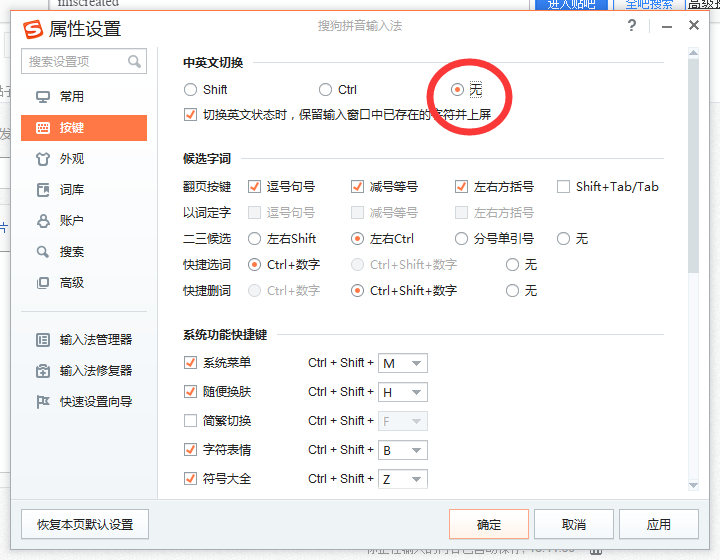Select Ctrl for 中英文切换

[x=325, y=90]
